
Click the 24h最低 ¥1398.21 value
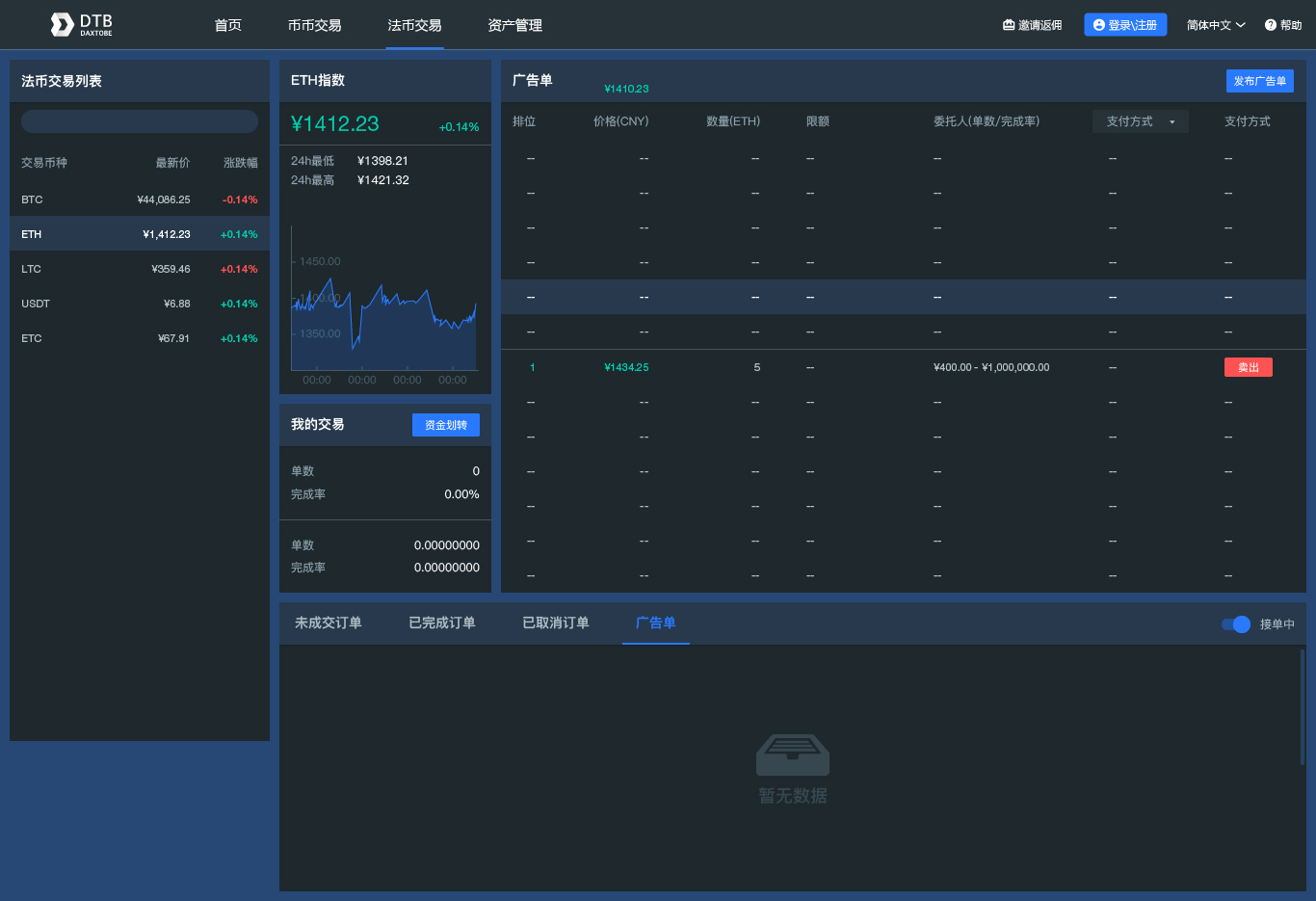pos(382,161)
